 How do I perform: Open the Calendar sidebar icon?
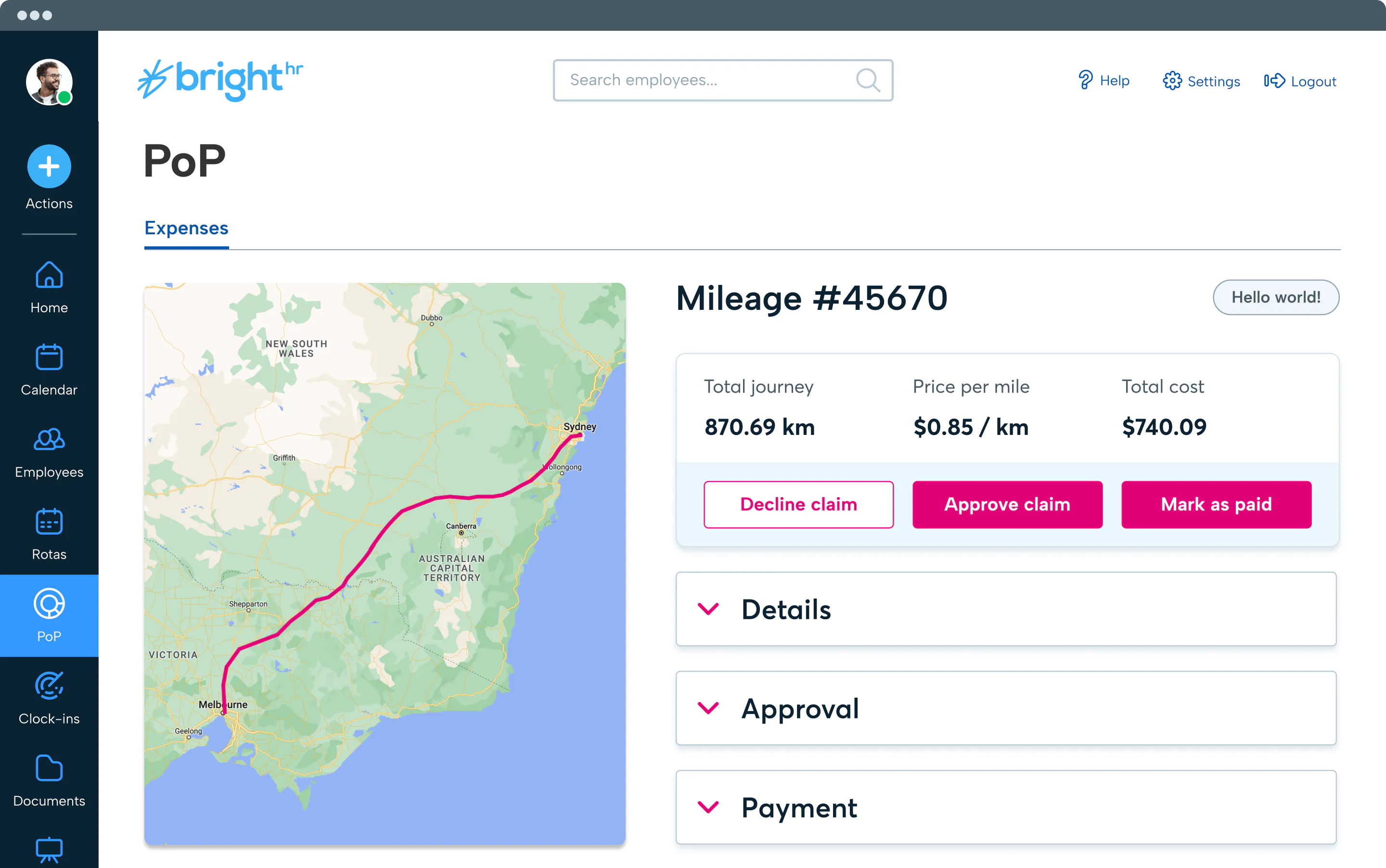click(49, 357)
